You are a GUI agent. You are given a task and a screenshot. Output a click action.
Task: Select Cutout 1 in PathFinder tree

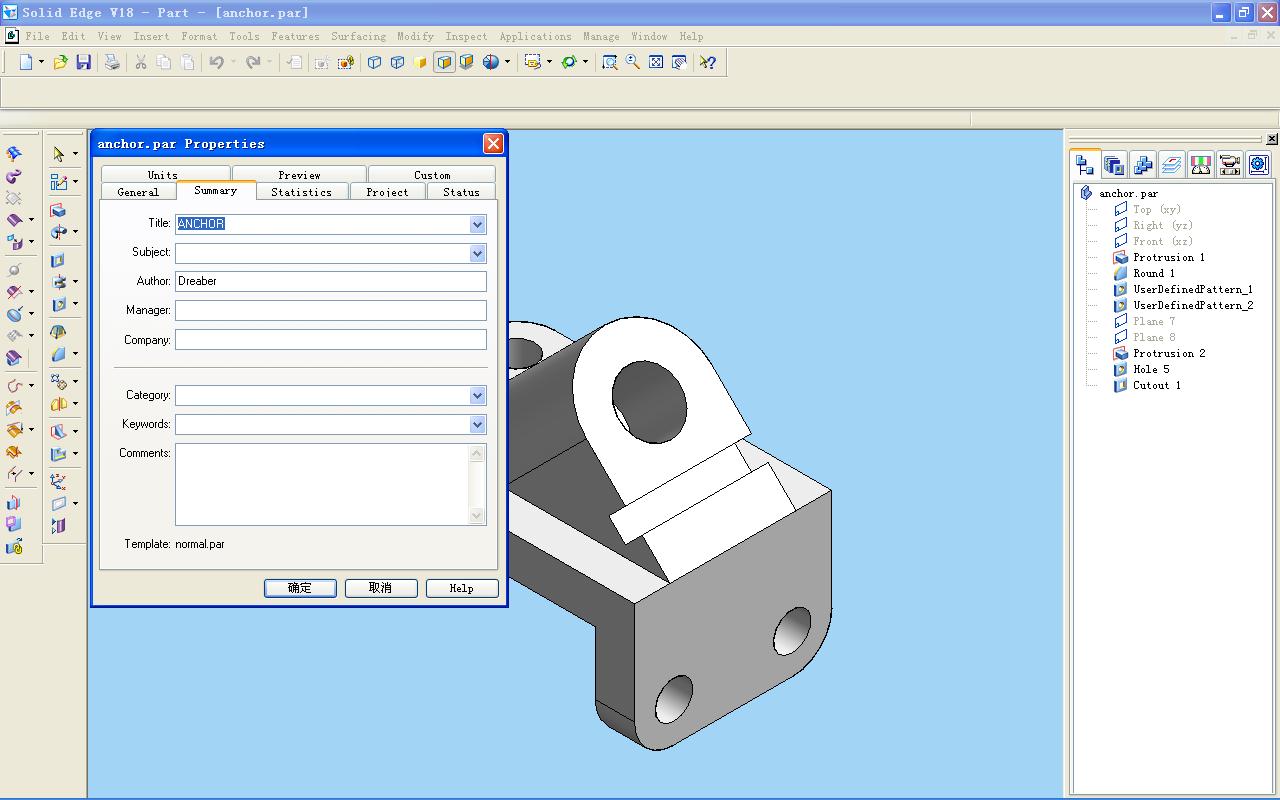point(1156,385)
